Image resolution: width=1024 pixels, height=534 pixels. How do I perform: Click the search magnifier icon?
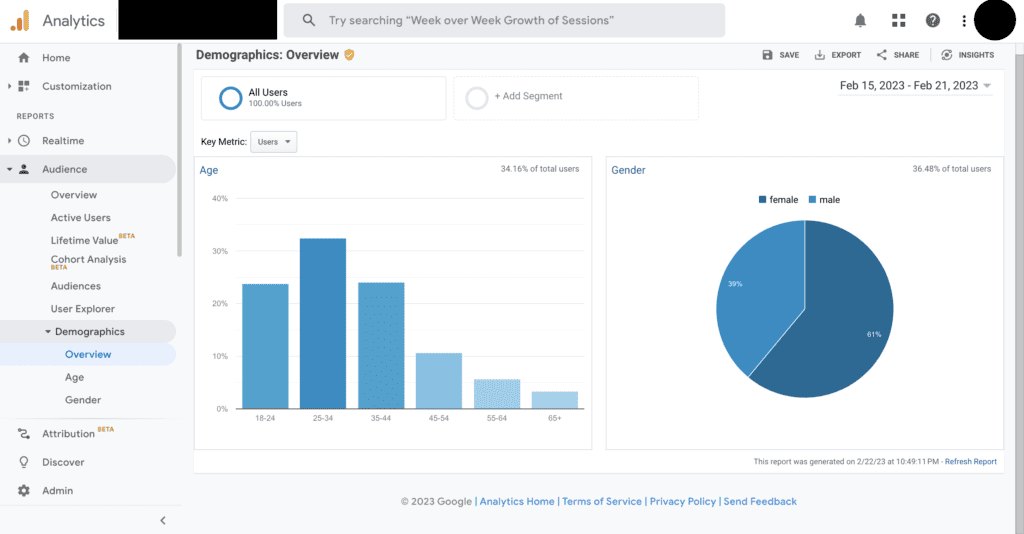tap(309, 20)
